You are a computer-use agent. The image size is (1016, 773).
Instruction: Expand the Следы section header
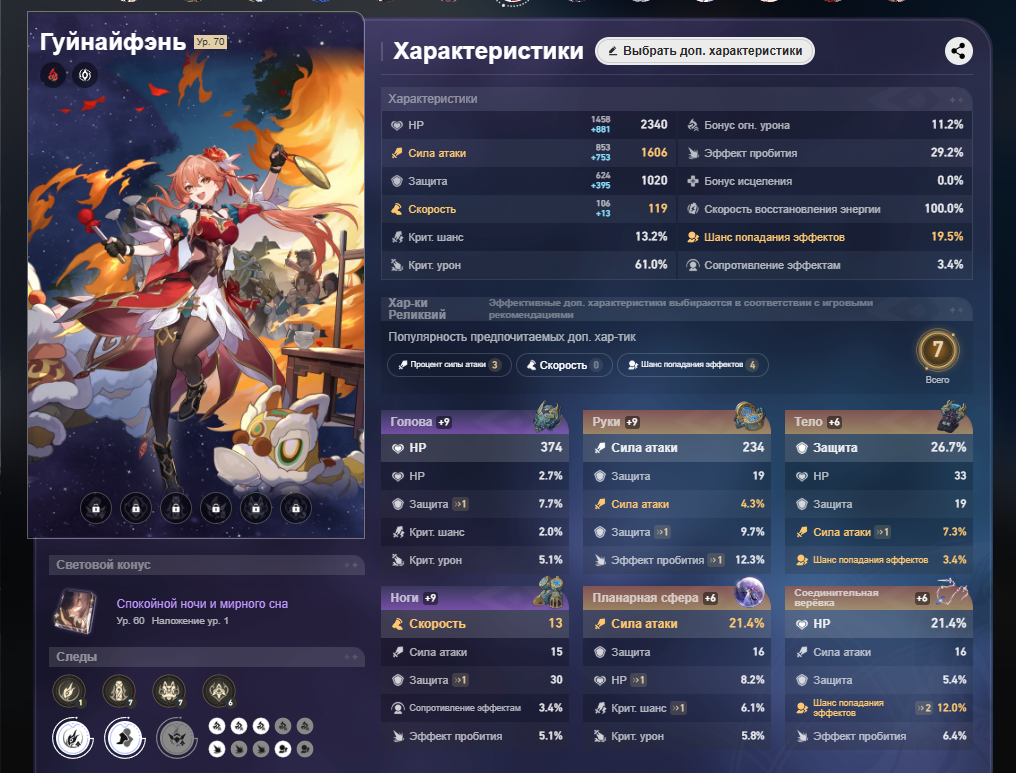207,657
